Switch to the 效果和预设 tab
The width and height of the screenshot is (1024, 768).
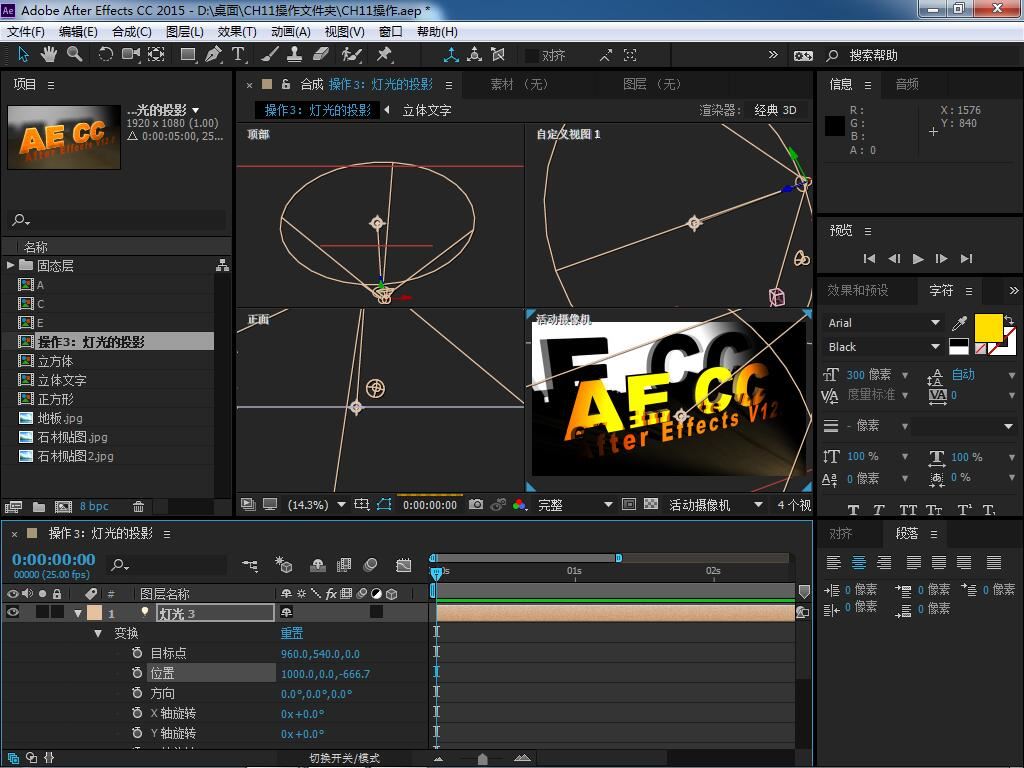click(858, 290)
